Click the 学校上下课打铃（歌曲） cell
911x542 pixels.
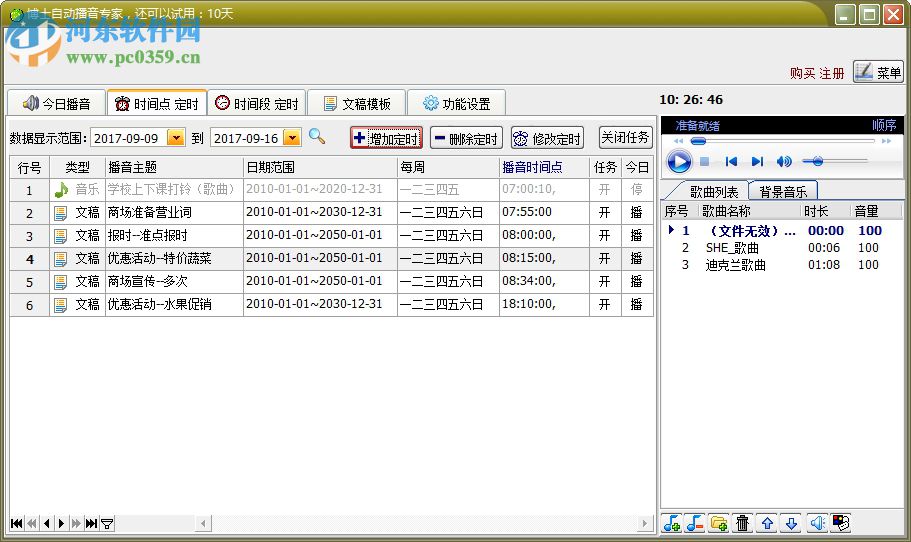174,189
